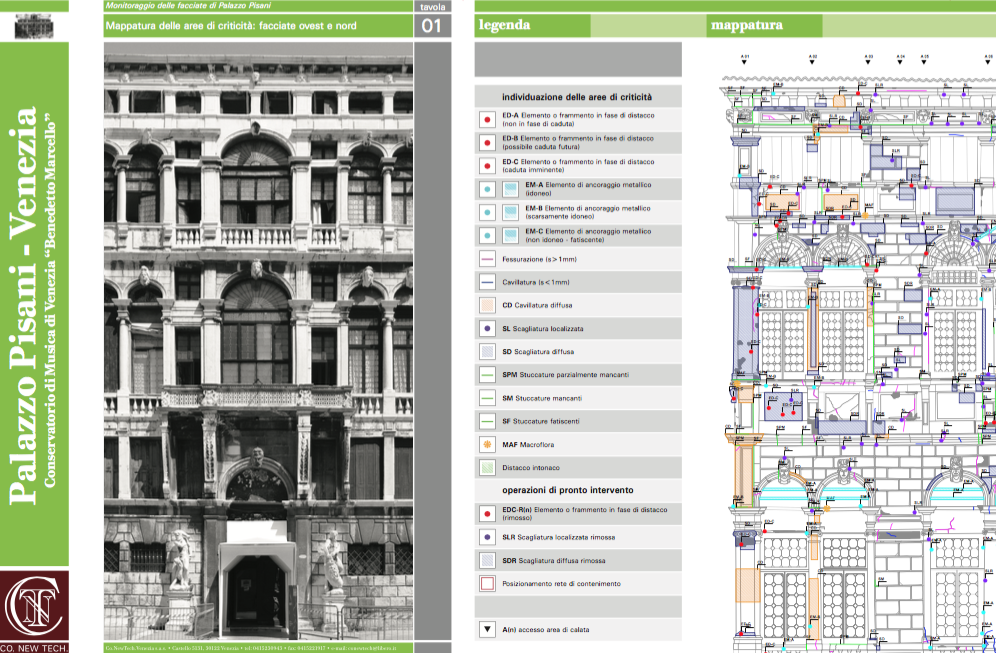This screenshot has width=996, height=653.
Task: Click the 'CD Cavillatura diffusa' label
Action: coord(537,306)
